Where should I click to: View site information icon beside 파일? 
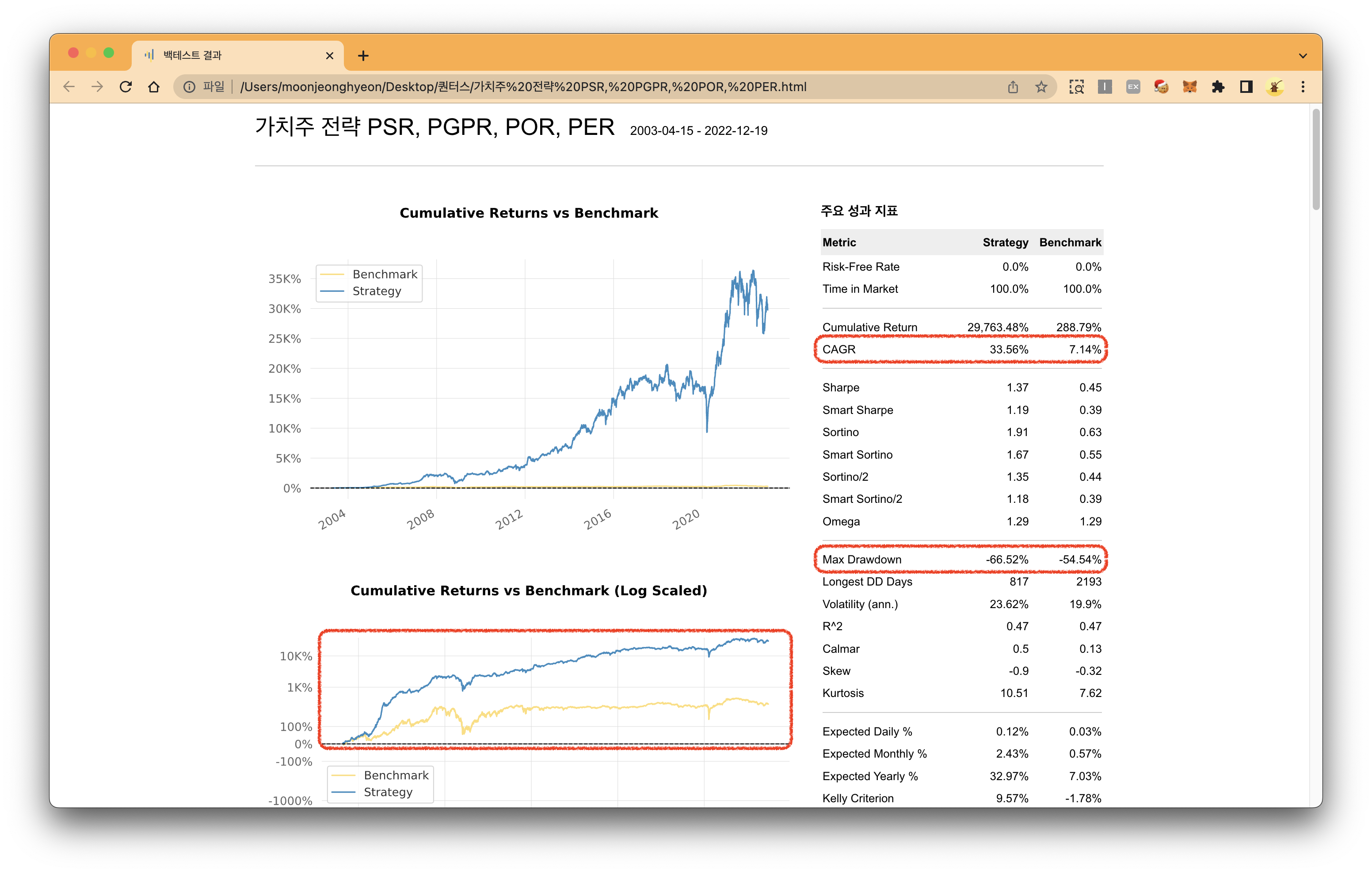[189, 87]
